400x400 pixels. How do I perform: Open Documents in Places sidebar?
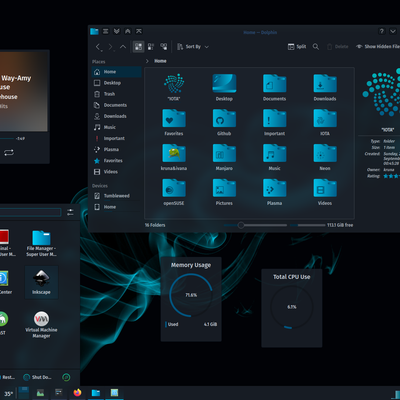(117, 105)
